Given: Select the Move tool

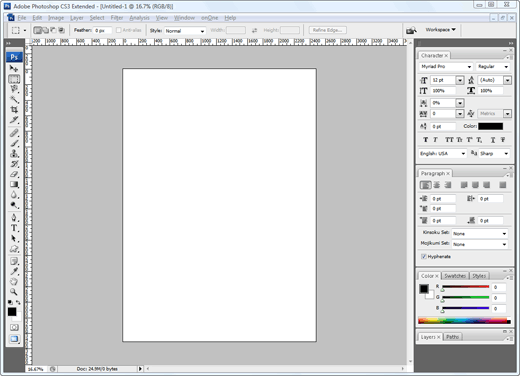Looking at the screenshot, I should tap(14, 69).
